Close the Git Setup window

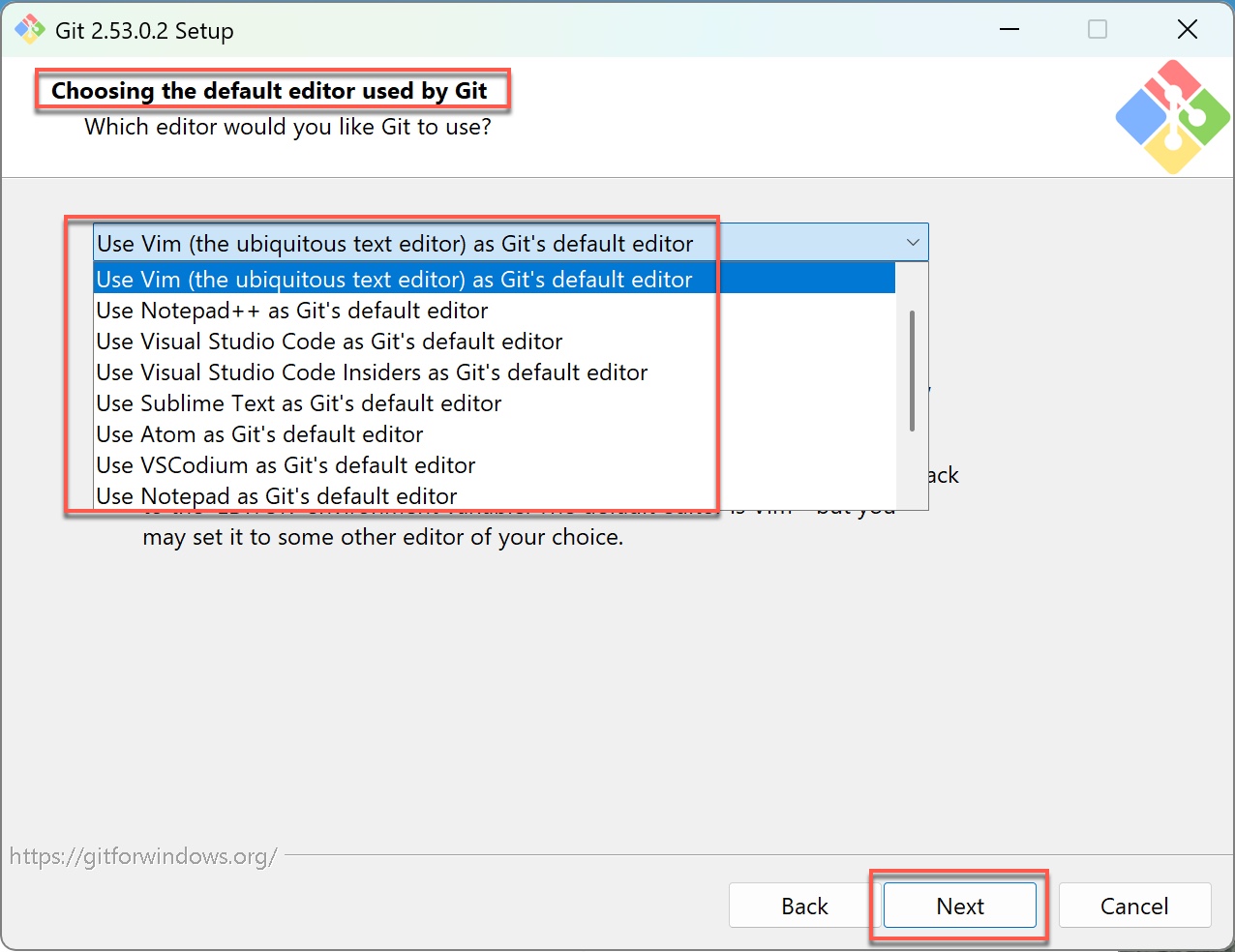coord(1187,30)
